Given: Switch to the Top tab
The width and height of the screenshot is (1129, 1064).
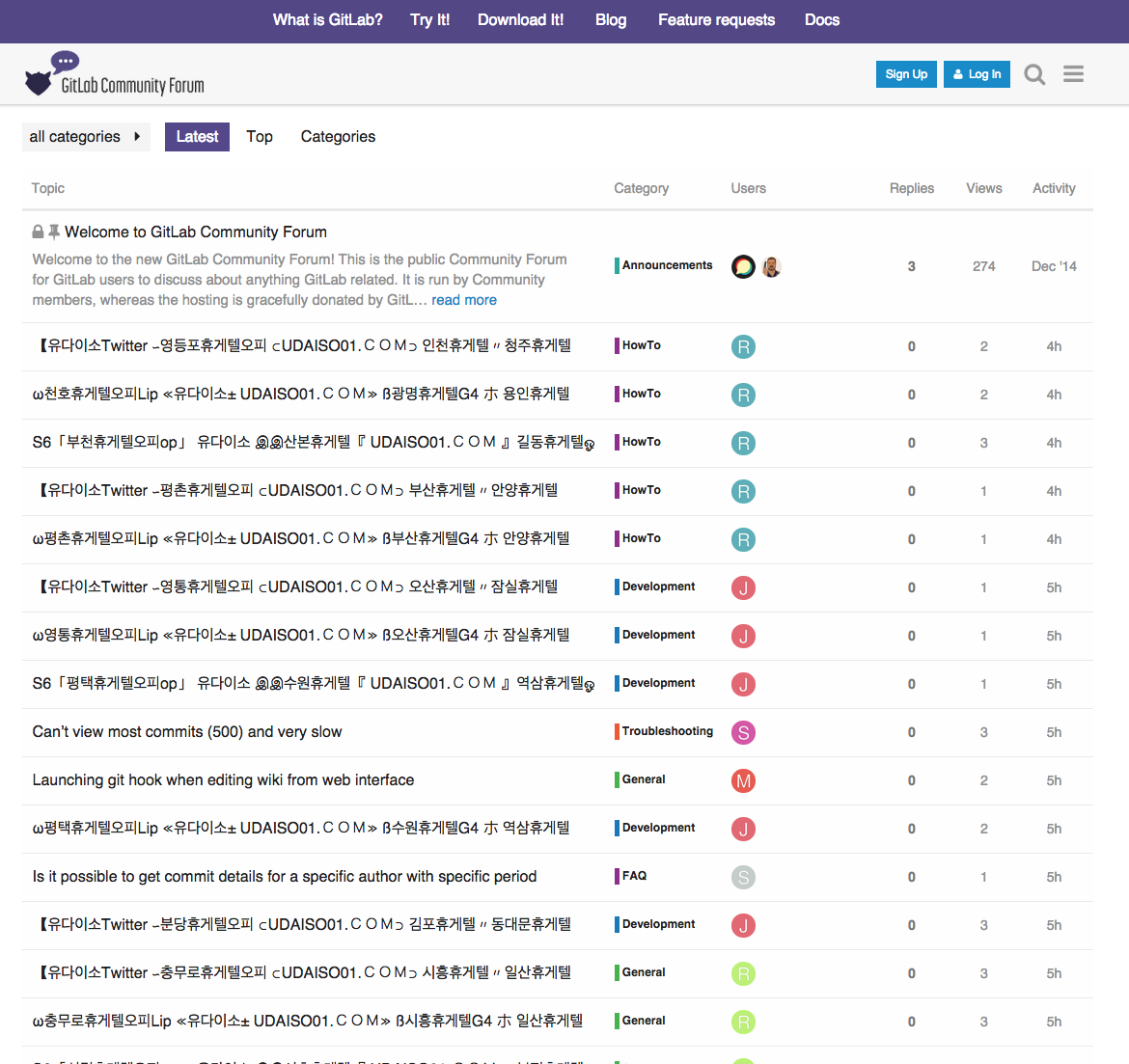Looking at the screenshot, I should (x=260, y=137).
